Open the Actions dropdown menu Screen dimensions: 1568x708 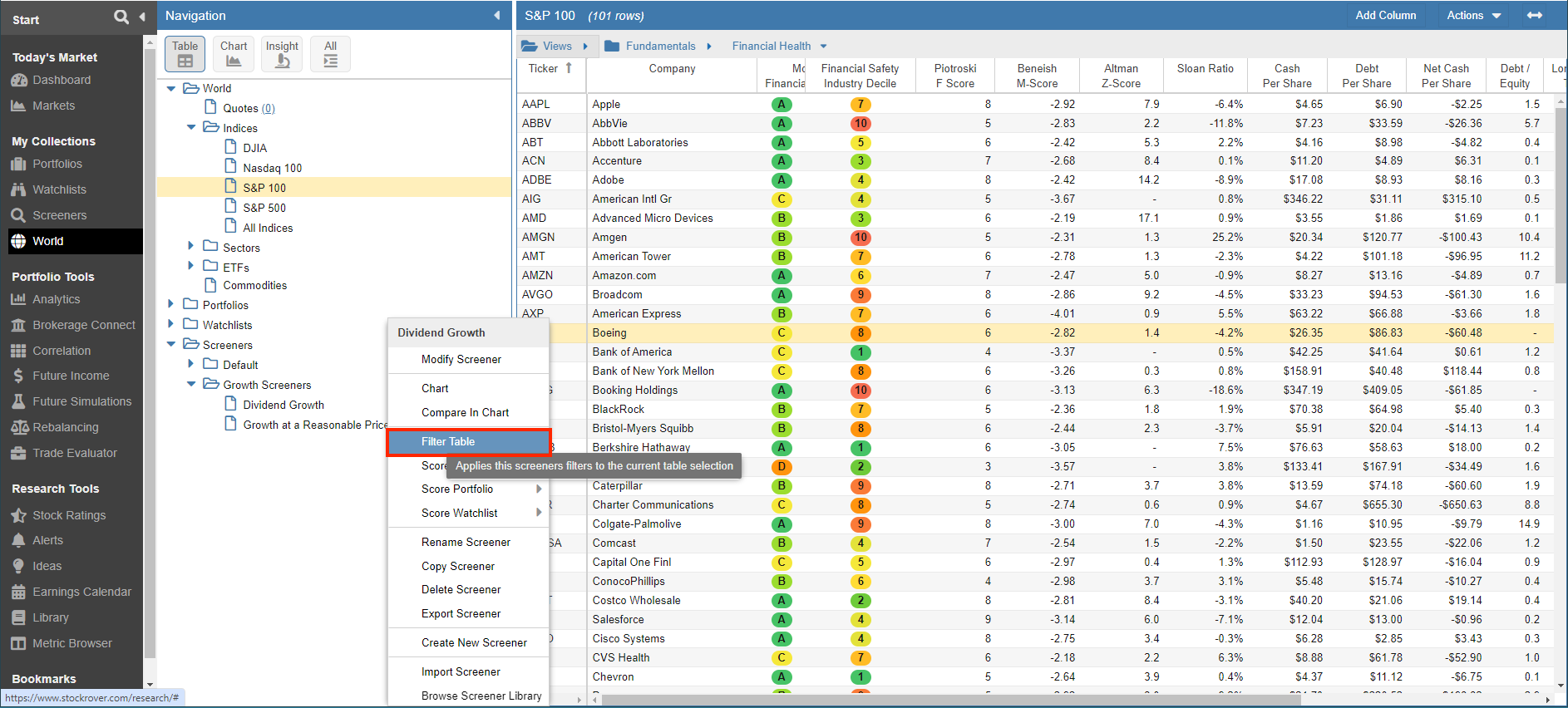pos(1473,16)
